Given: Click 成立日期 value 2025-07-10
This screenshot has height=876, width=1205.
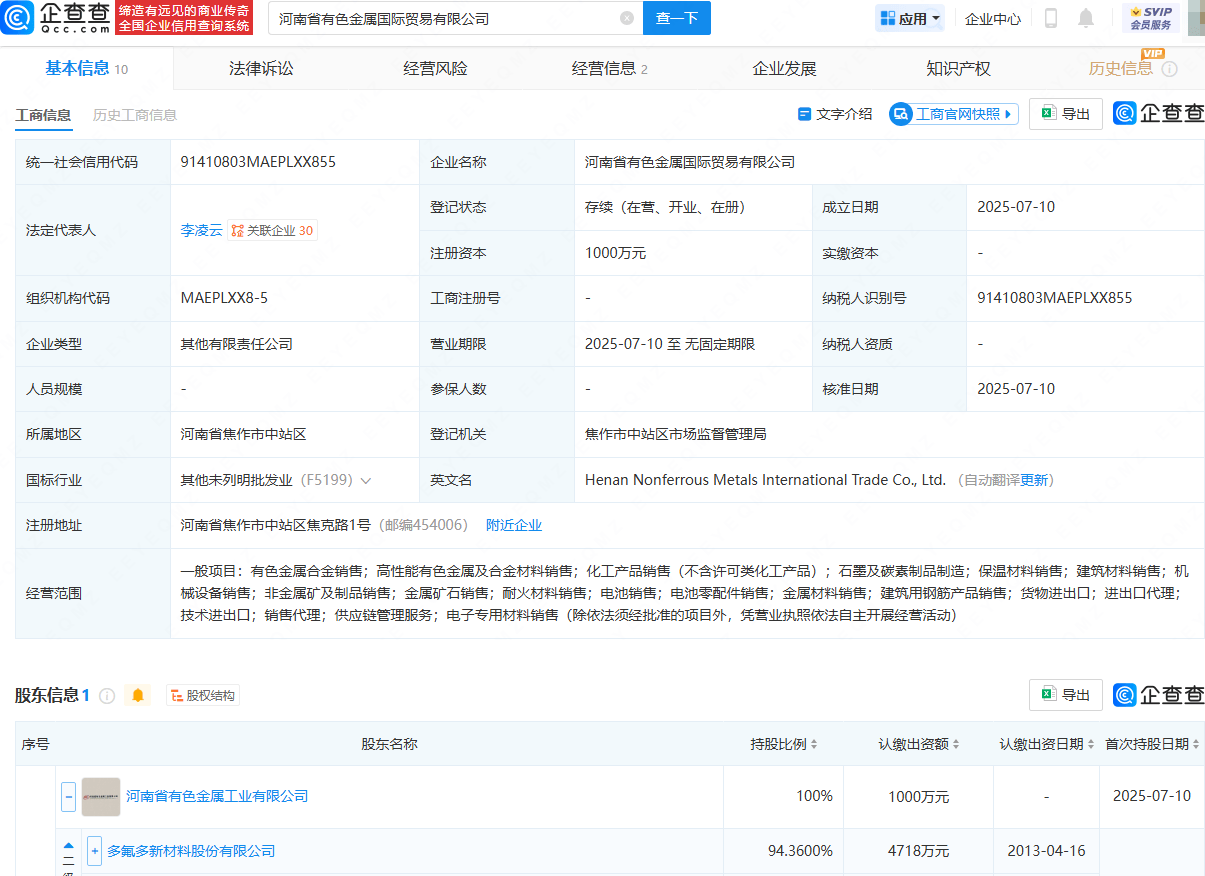Looking at the screenshot, I should click(x=1016, y=207).
